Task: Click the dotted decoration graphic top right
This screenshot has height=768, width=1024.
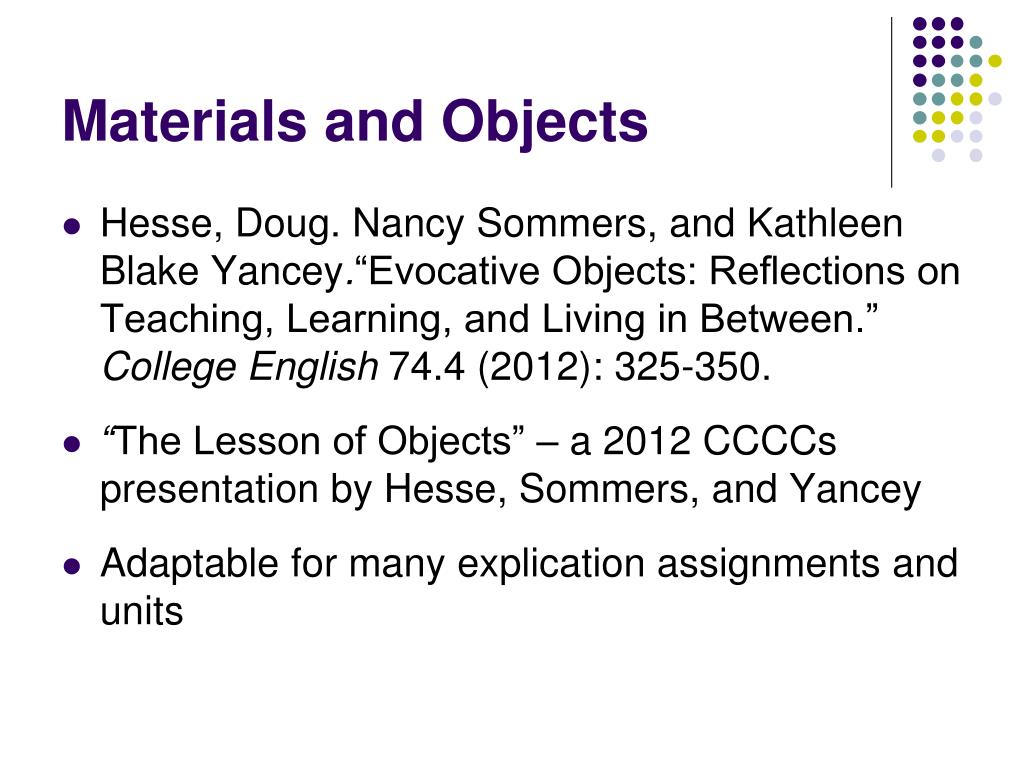Action: 957,89
